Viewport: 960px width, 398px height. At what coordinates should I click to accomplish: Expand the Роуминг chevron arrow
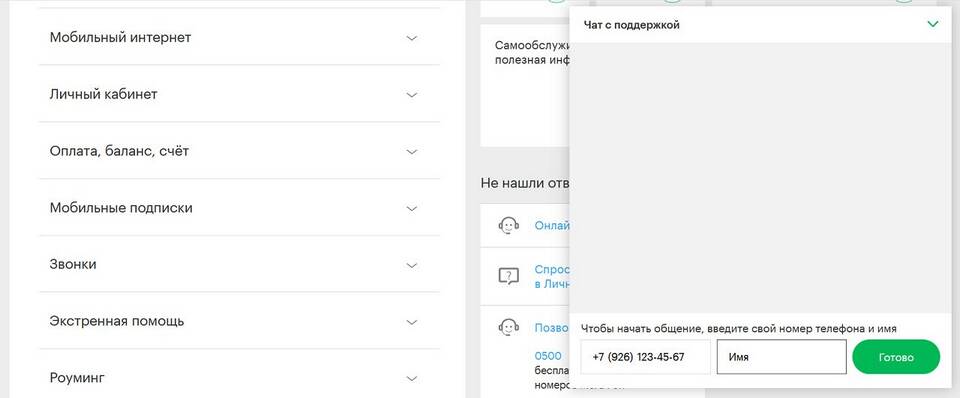point(412,378)
